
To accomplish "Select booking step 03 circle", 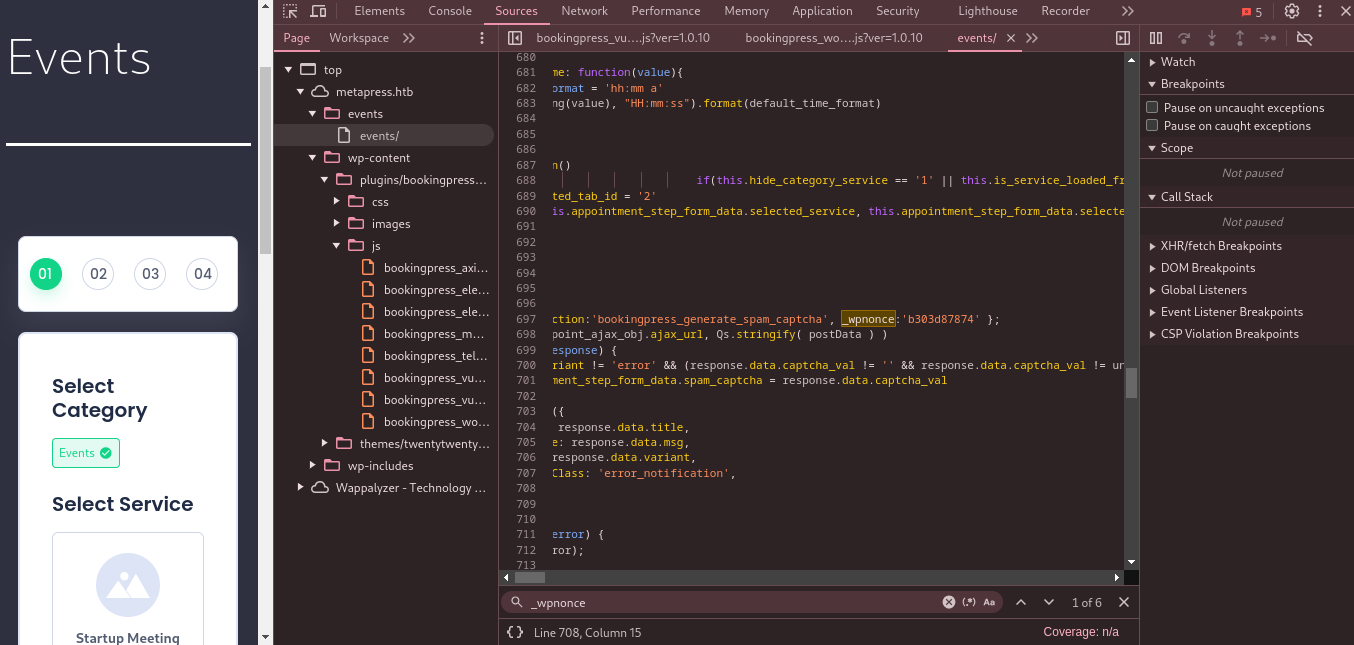I will [150, 274].
